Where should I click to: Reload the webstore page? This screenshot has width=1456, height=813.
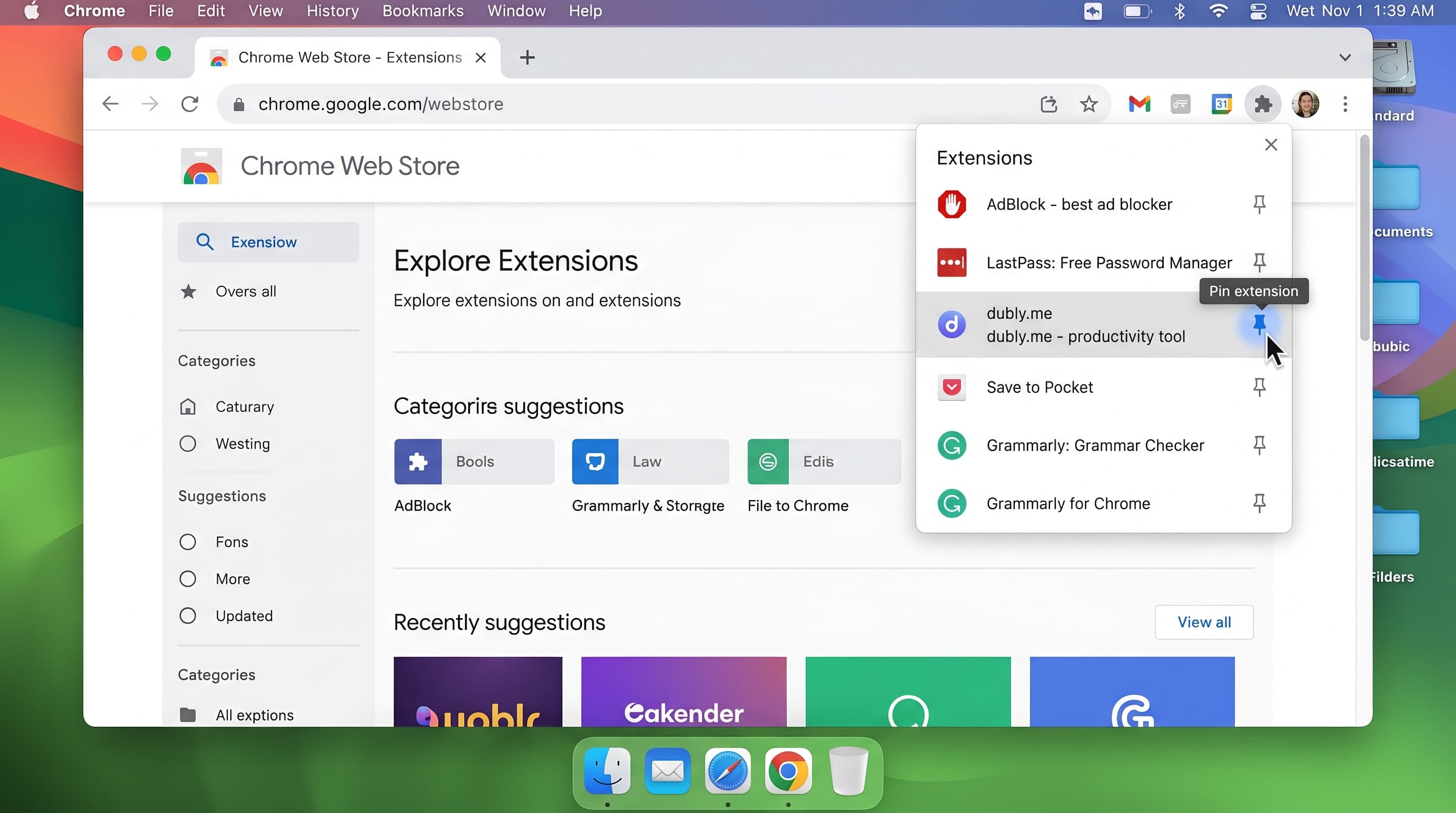pyautogui.click(x=190, y=104)
